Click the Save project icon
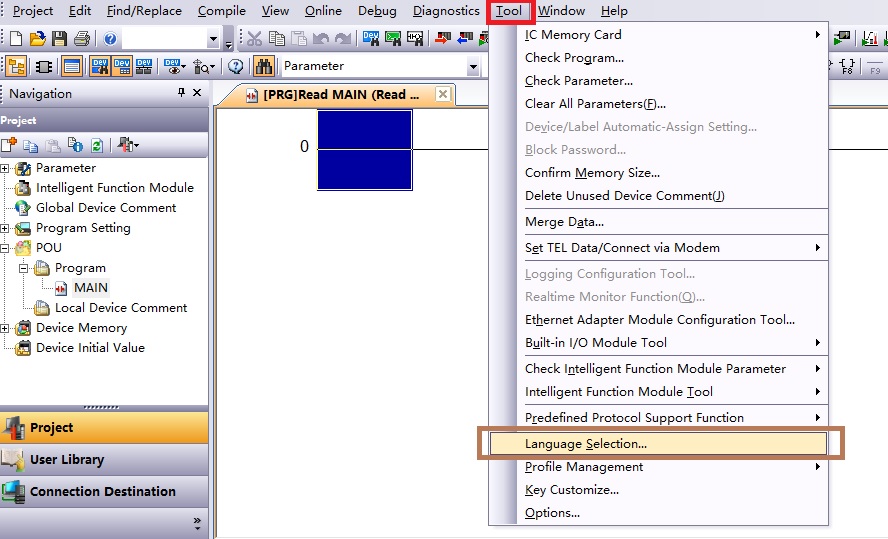The image size is (888, 539). pyautogui.click(x=59, y=39)
